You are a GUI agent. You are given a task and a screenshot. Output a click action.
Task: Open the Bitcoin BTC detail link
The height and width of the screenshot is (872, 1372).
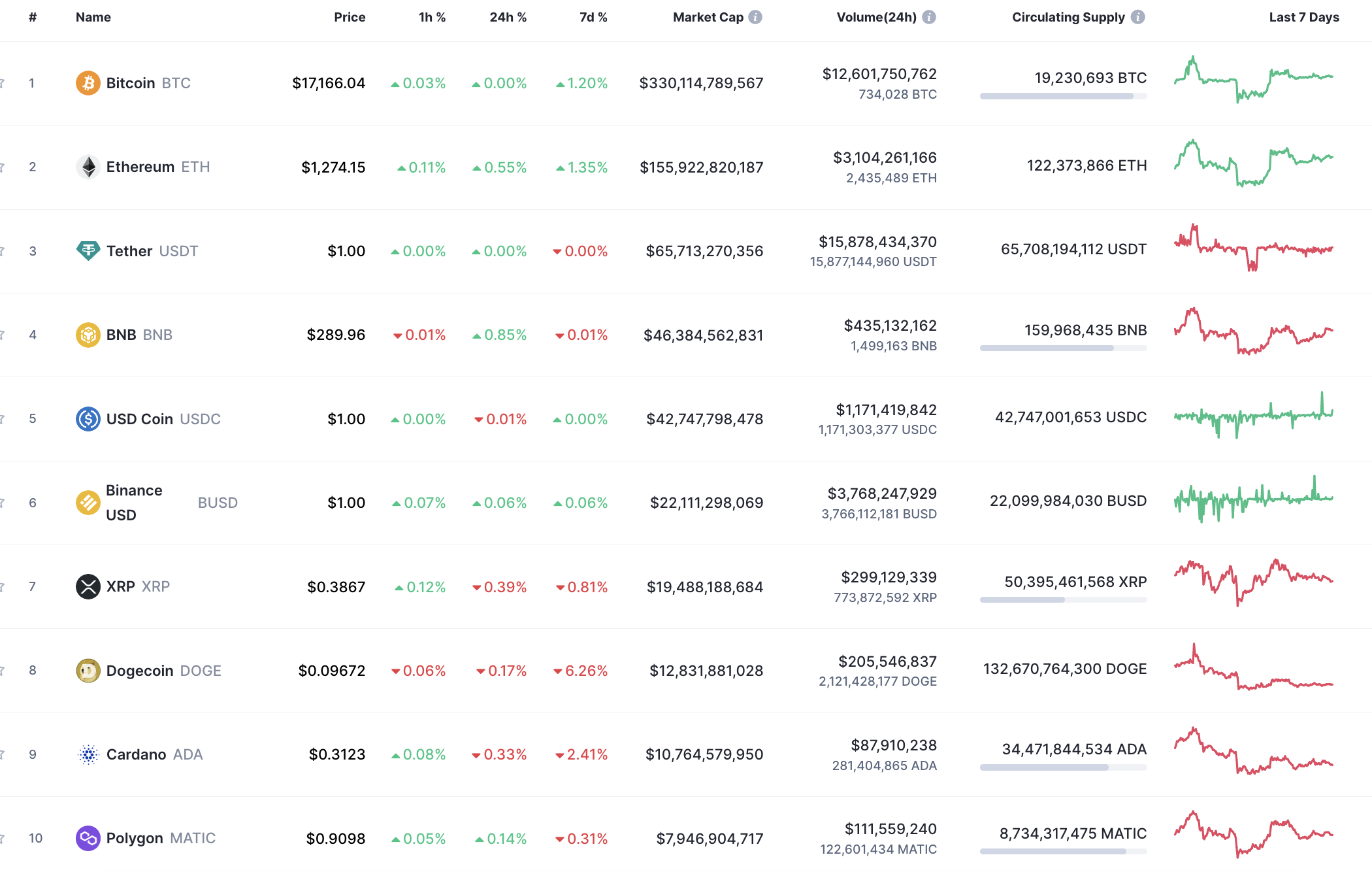pyautogui.click(x=147, y=83)
